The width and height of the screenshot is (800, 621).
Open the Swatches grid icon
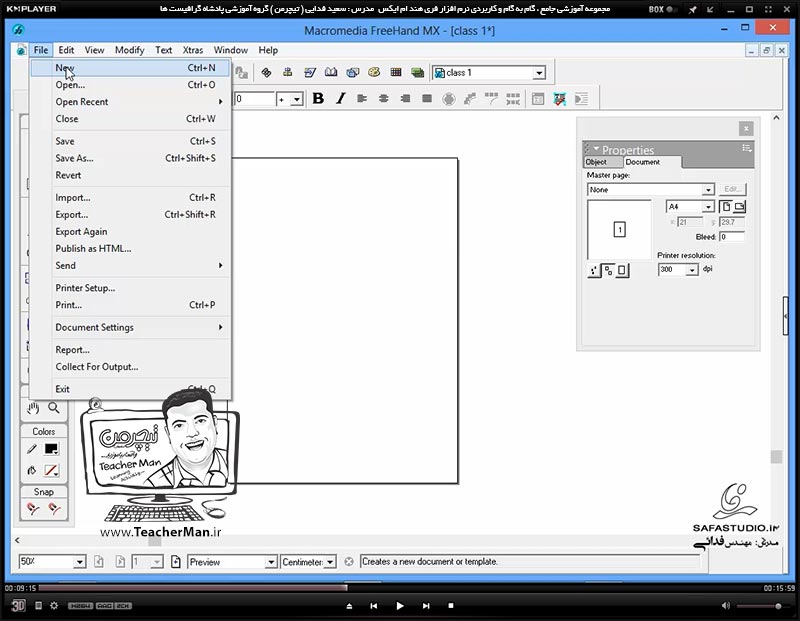pyautogui.click(x=395, y=72)
